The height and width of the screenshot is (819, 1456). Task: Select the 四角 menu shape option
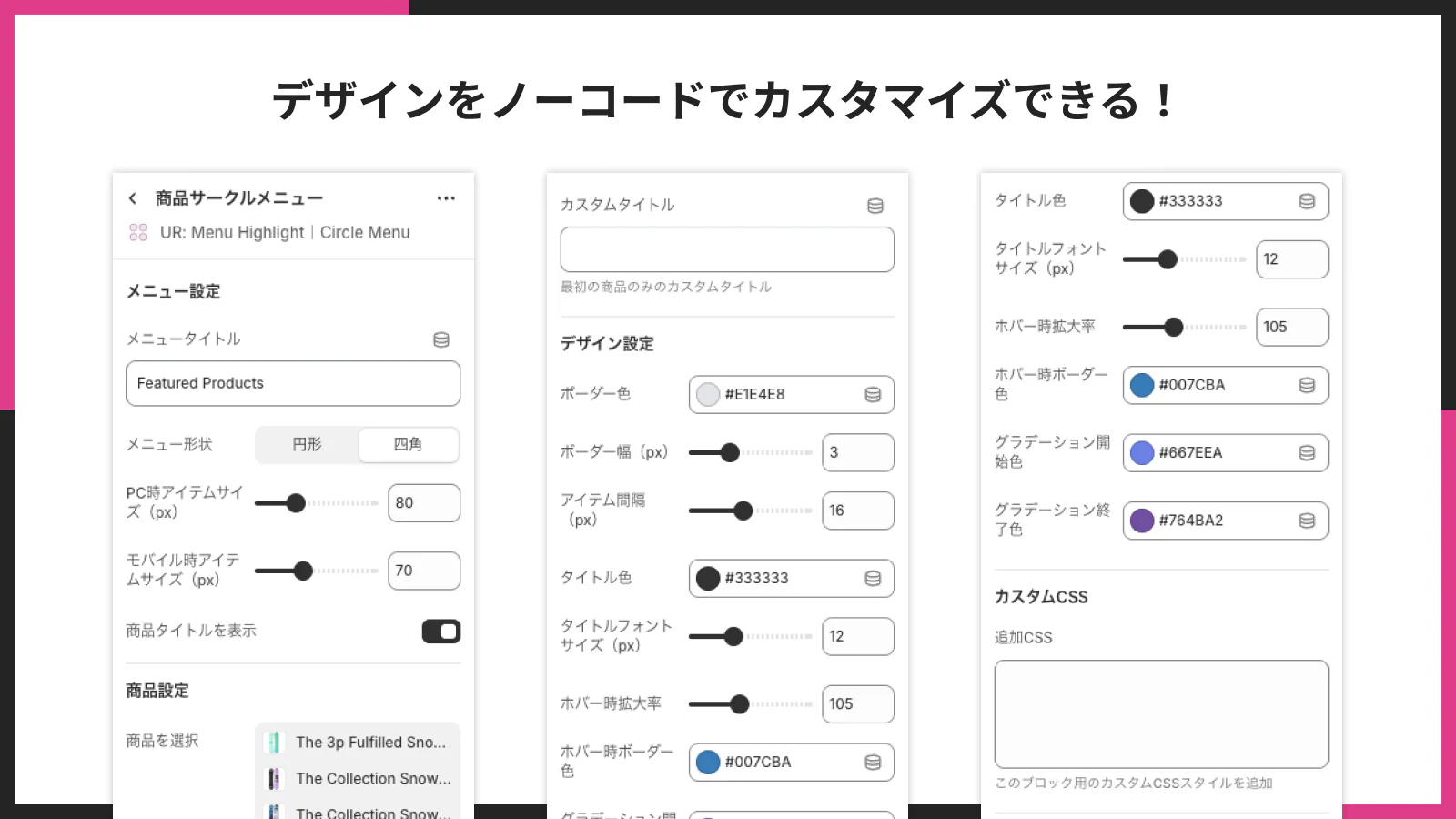tap(408, 445)
